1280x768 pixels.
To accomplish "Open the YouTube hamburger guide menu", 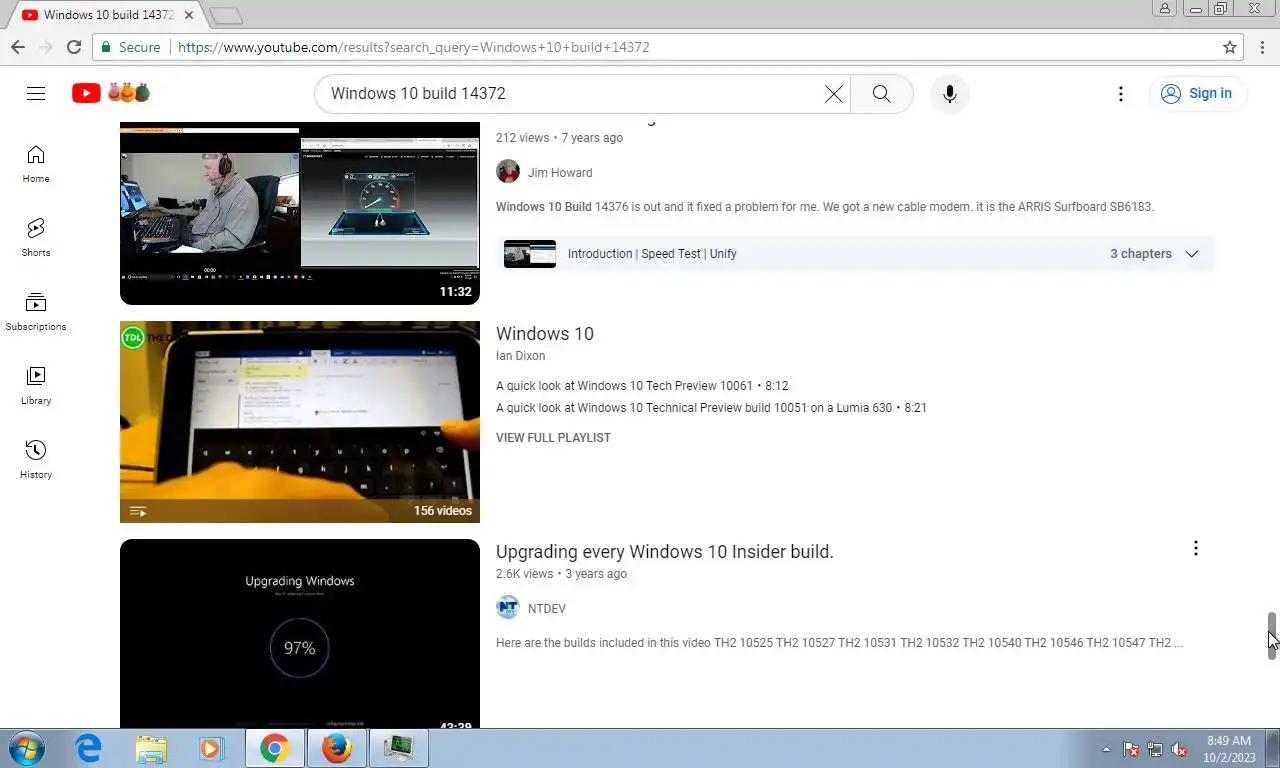I will (x=36, y=93).
